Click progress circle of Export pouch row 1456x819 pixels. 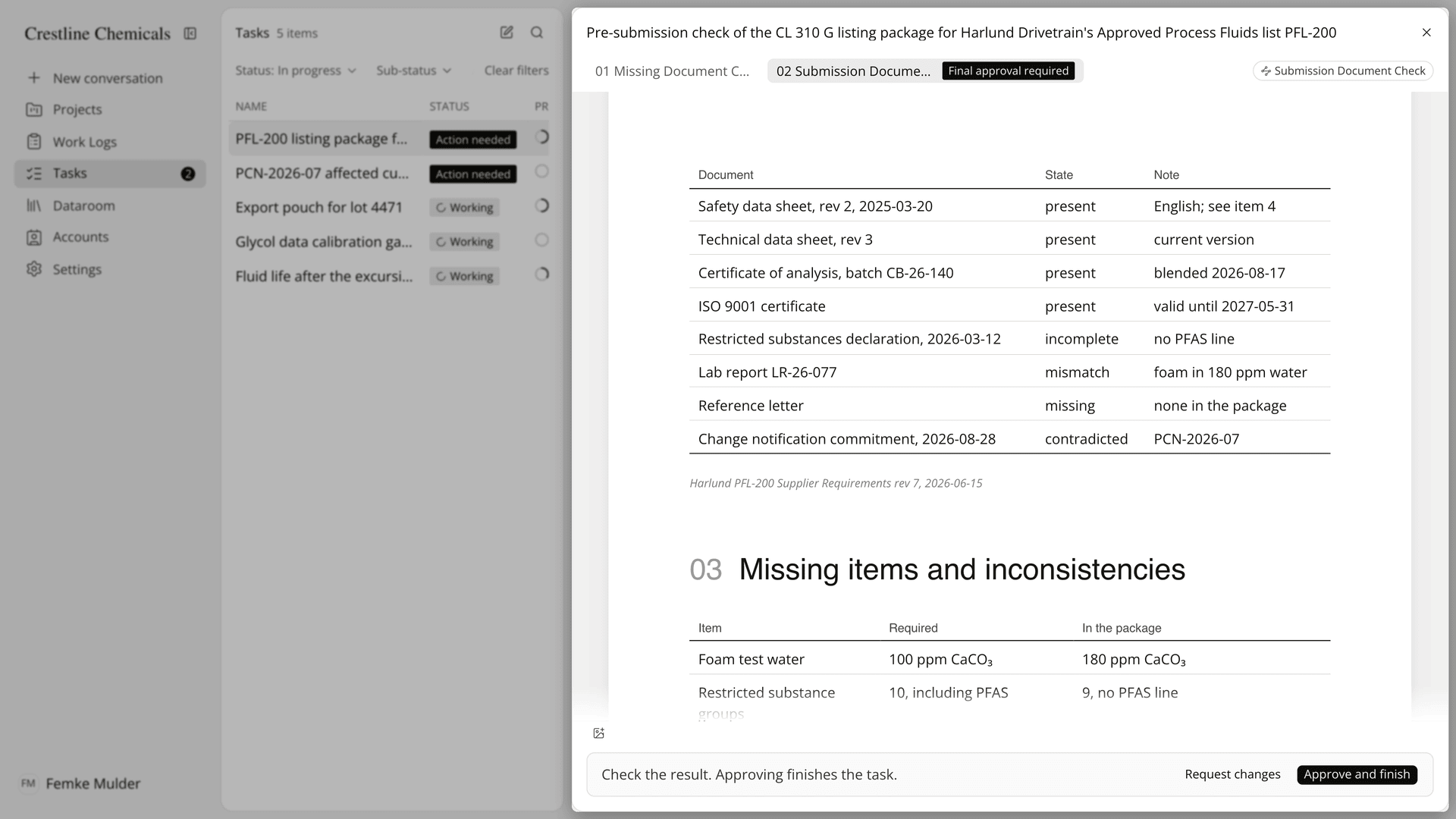point(541,206)
